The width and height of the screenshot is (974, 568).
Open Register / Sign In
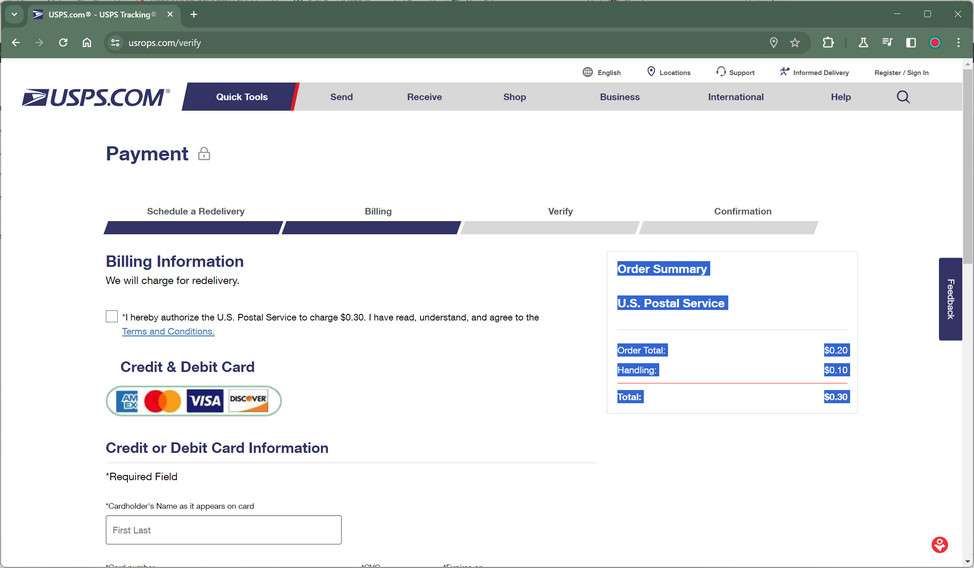(901, 73)
